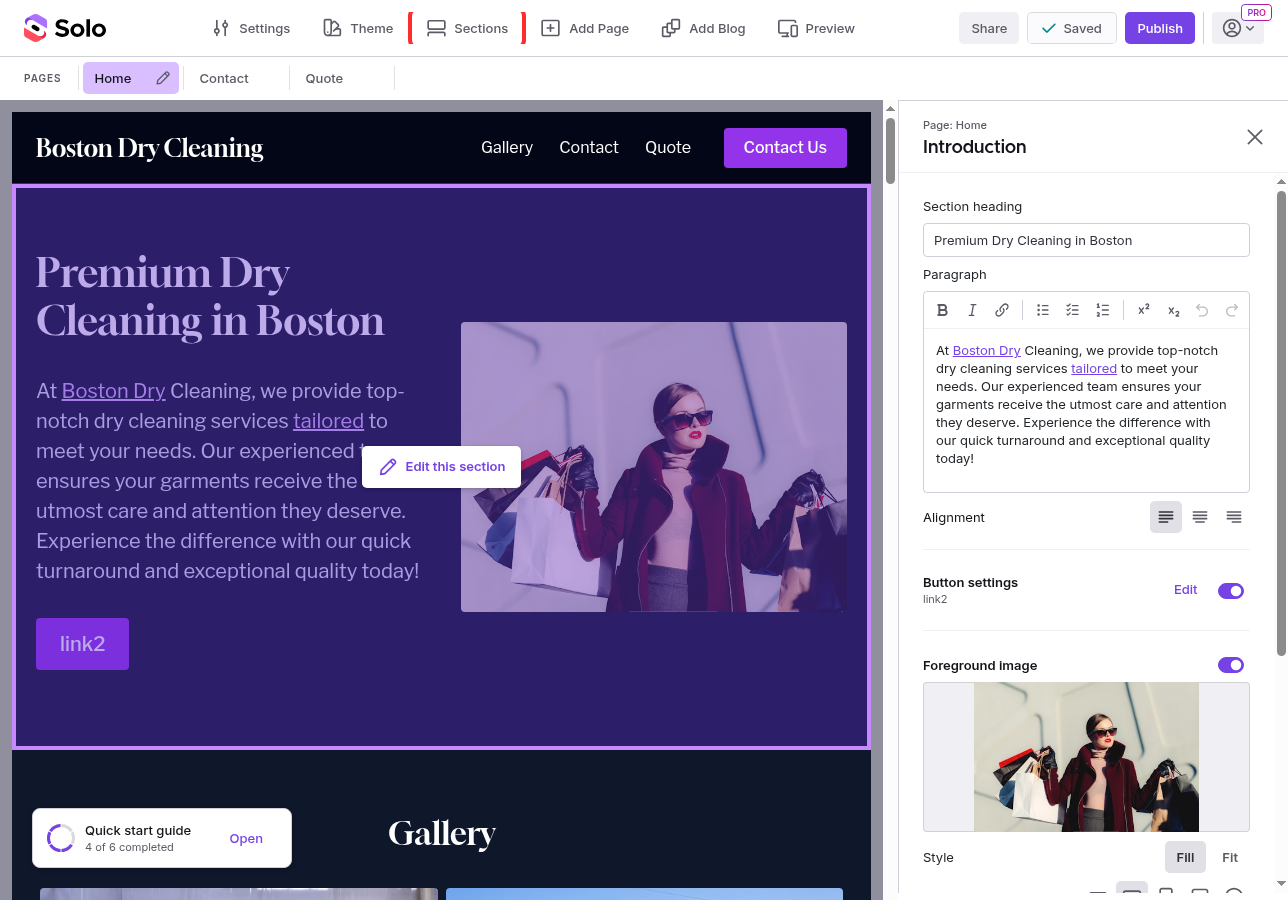Open the Theme menu in toolbar
The height and width of the screenshot is (900, 1288).
(358, 28)
